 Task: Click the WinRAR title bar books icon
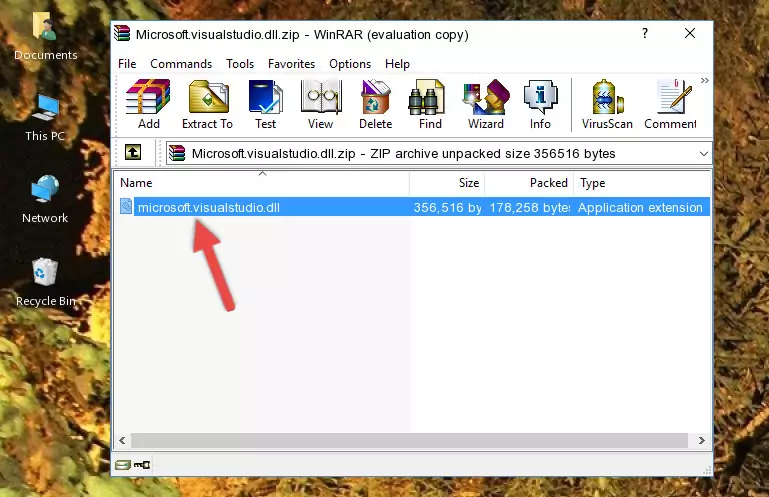122,34
